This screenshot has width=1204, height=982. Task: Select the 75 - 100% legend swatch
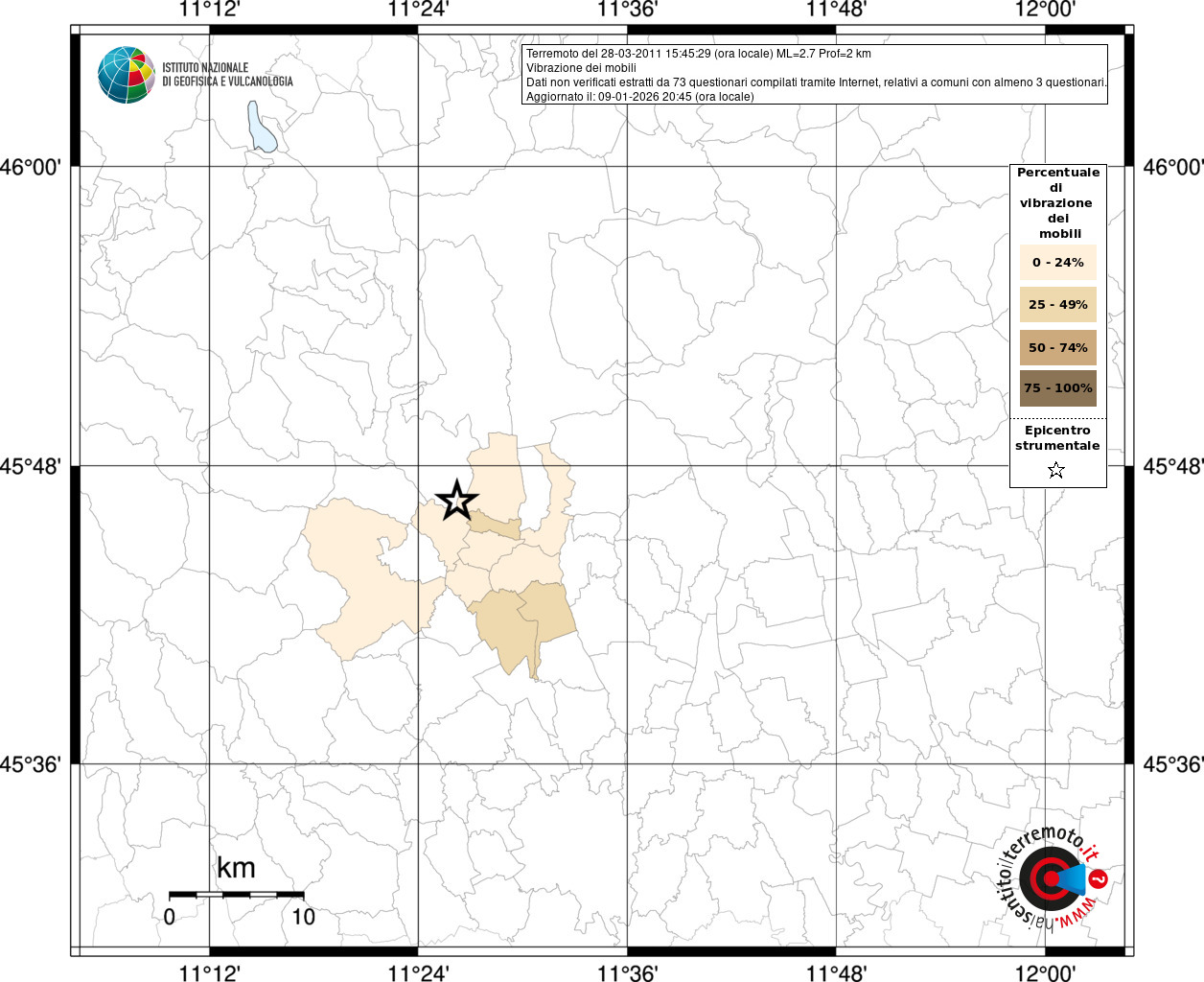[1058, 388]
